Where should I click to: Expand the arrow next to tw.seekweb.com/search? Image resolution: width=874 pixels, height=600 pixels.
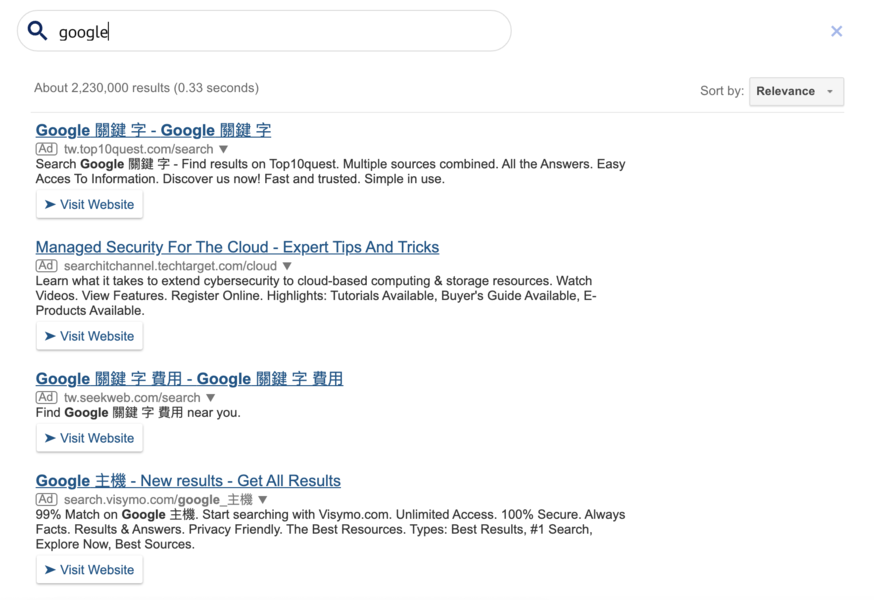point(211,398)
